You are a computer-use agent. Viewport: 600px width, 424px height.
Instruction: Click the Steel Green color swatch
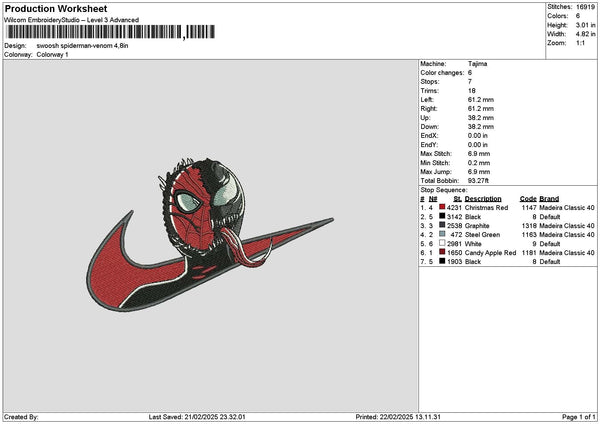442,234
